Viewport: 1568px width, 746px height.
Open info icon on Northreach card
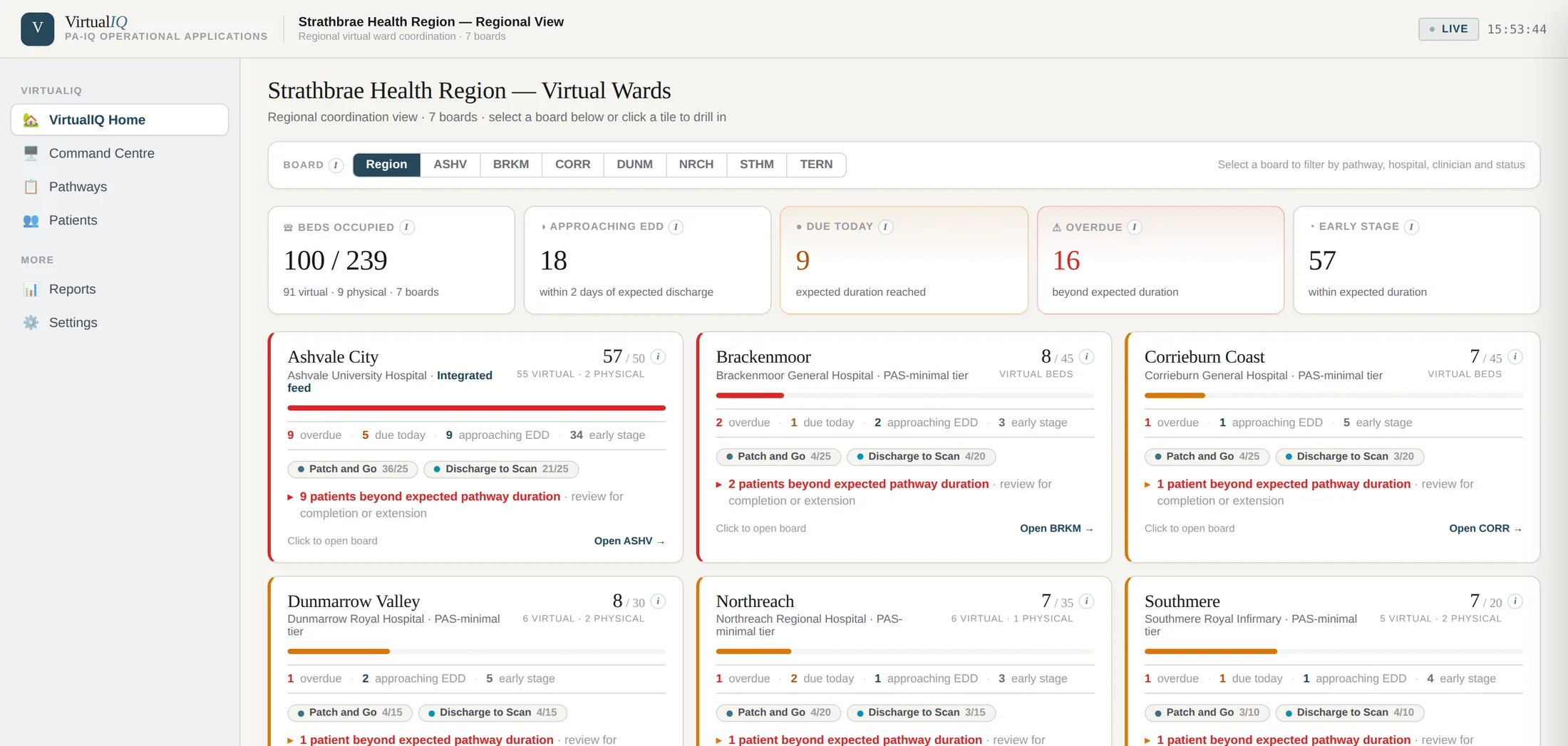(1087, 601)
